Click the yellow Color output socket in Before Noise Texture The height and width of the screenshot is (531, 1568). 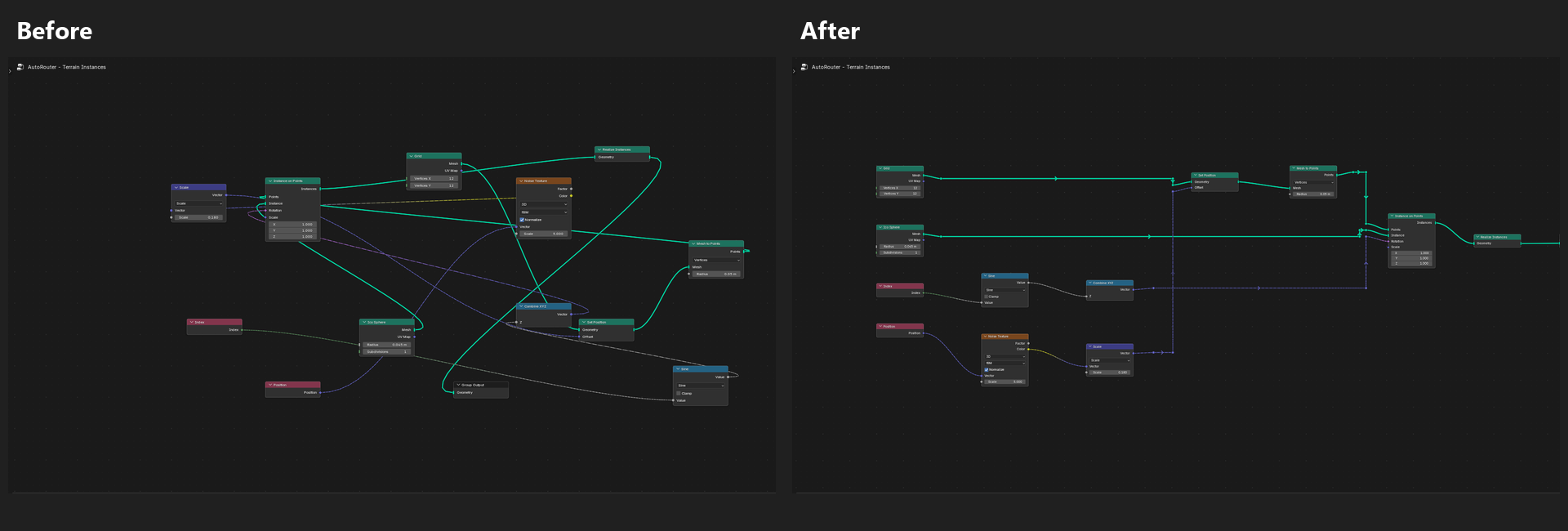tap(571, 196)
